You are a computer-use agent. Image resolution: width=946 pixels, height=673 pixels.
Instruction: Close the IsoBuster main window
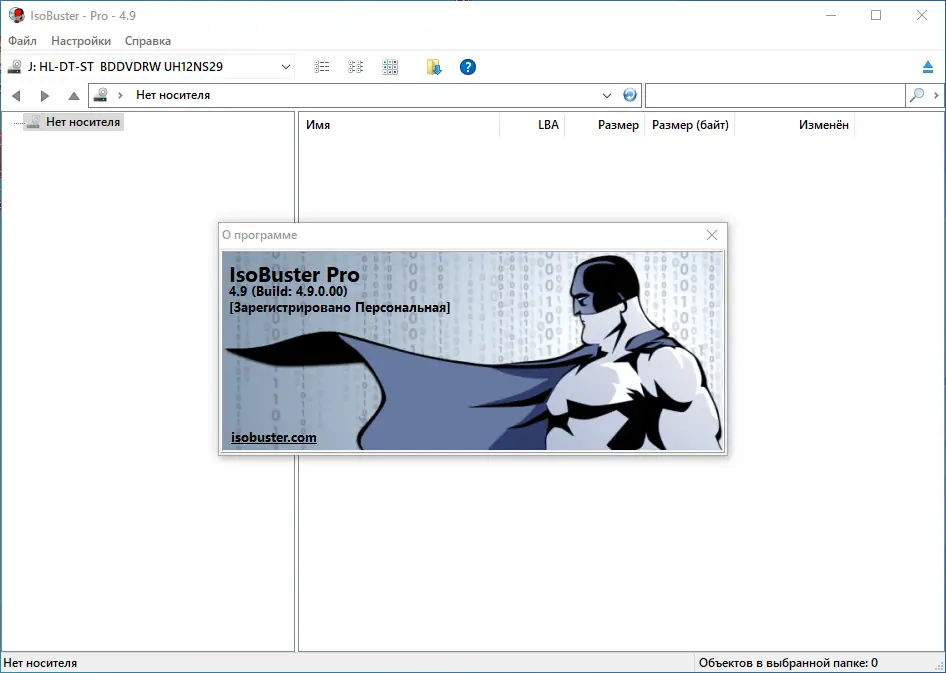point(922,16)
